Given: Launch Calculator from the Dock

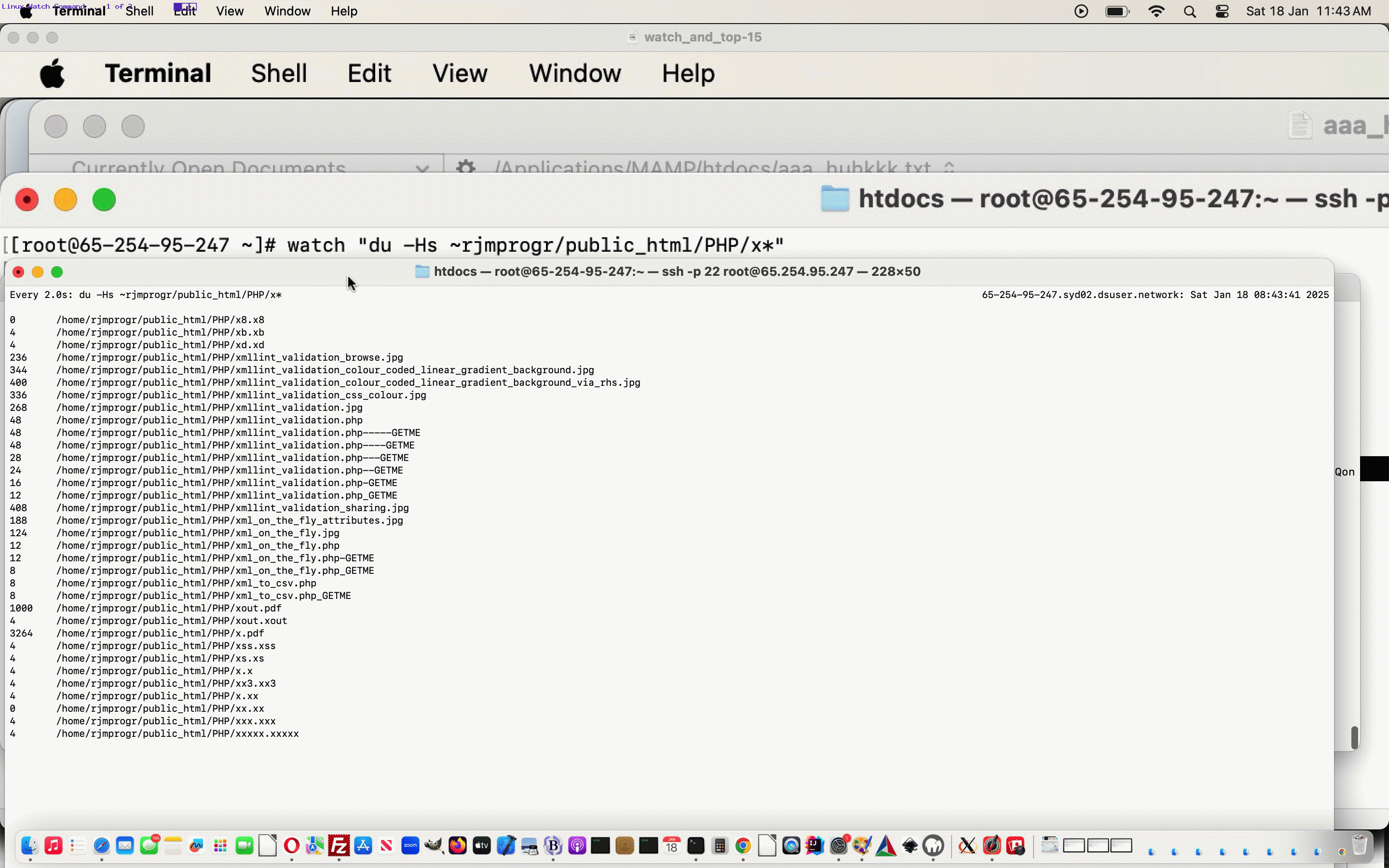Looking at the screenshot, I should click(720, 846).
